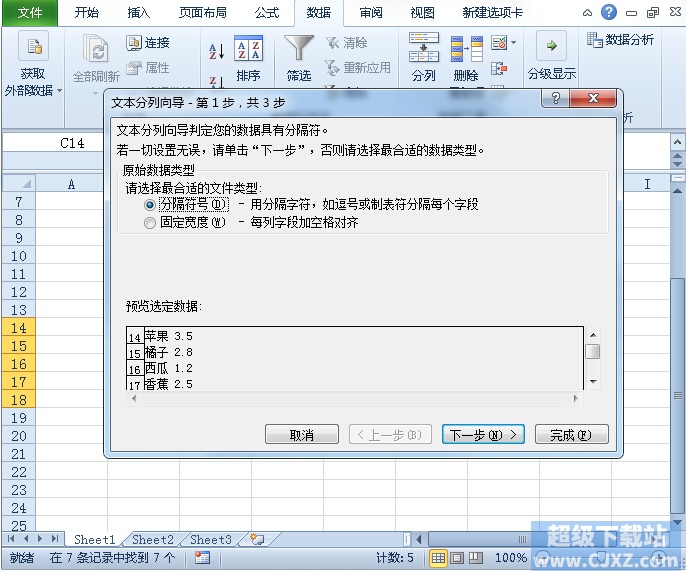Click the Outline group icon
The height and width of the screenshot is (571, 686).
552,46
